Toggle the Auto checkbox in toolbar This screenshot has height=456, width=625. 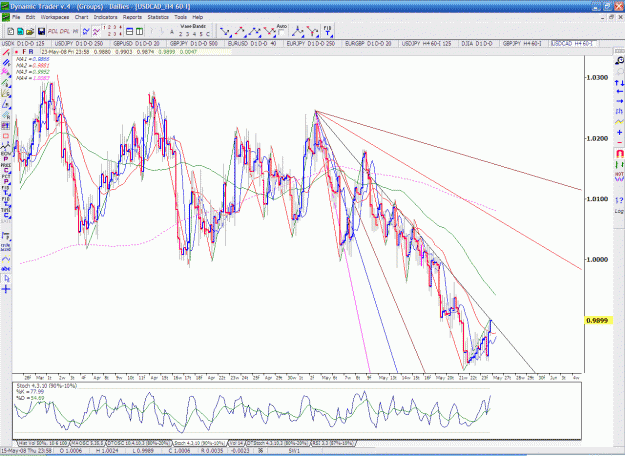tap(281, 33)
